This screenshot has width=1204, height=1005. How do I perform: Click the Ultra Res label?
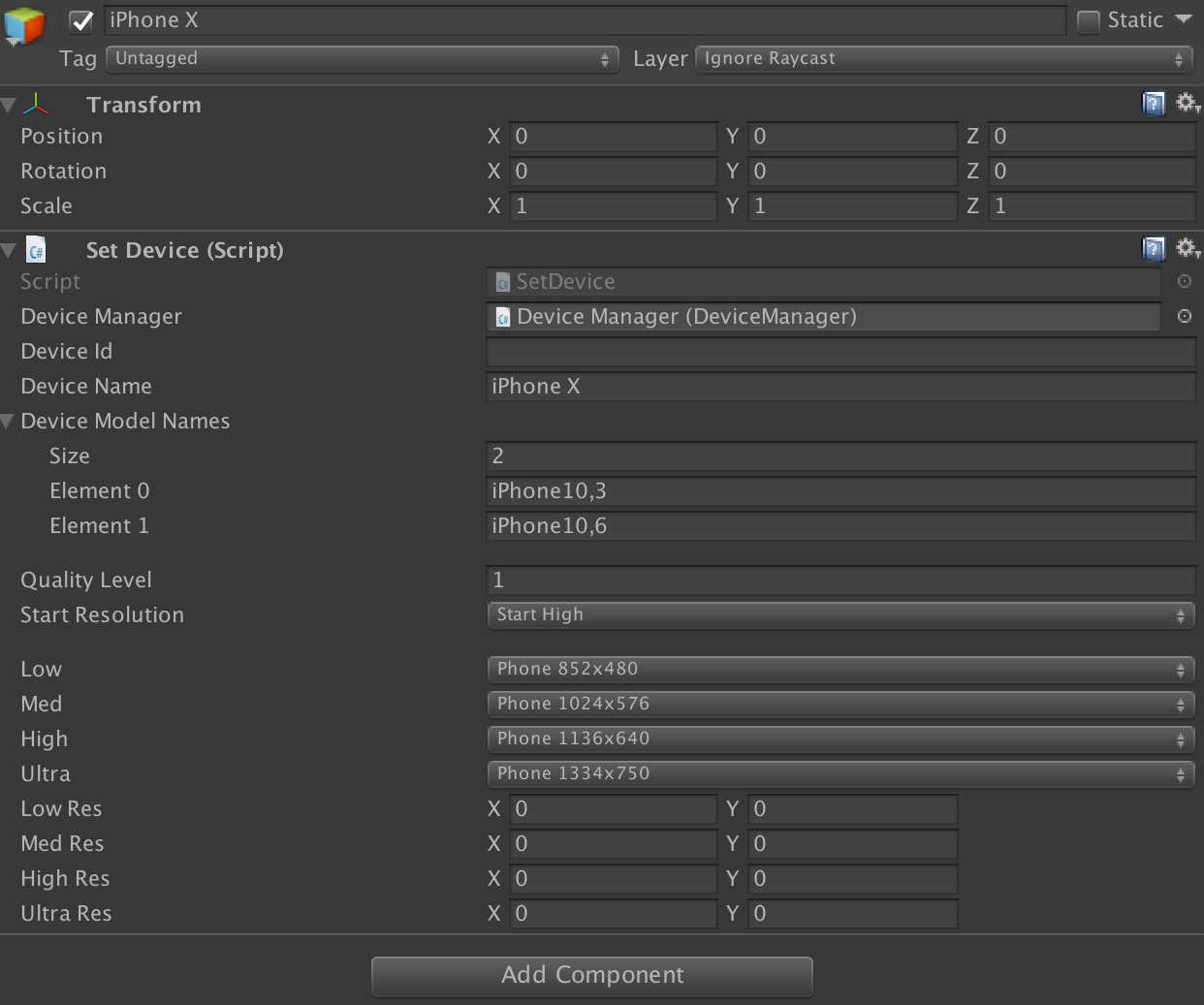click(x=66, y=914)
